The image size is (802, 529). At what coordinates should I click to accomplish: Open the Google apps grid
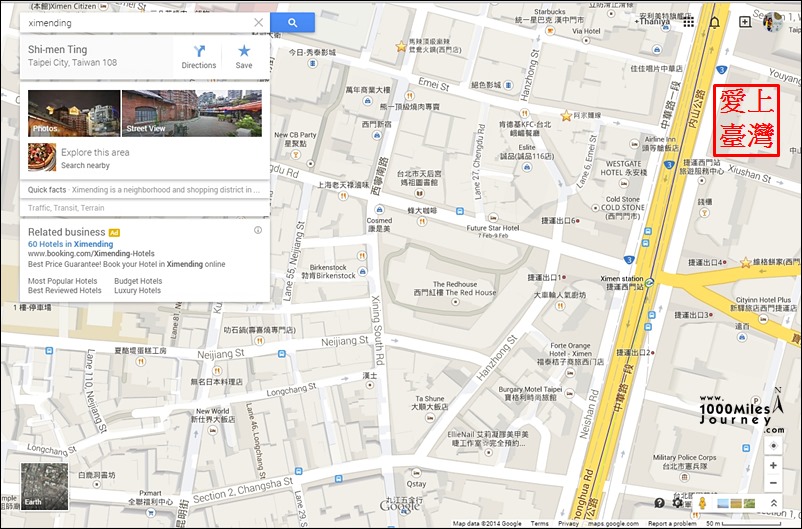pyautogui.click(x=688, y=22)
